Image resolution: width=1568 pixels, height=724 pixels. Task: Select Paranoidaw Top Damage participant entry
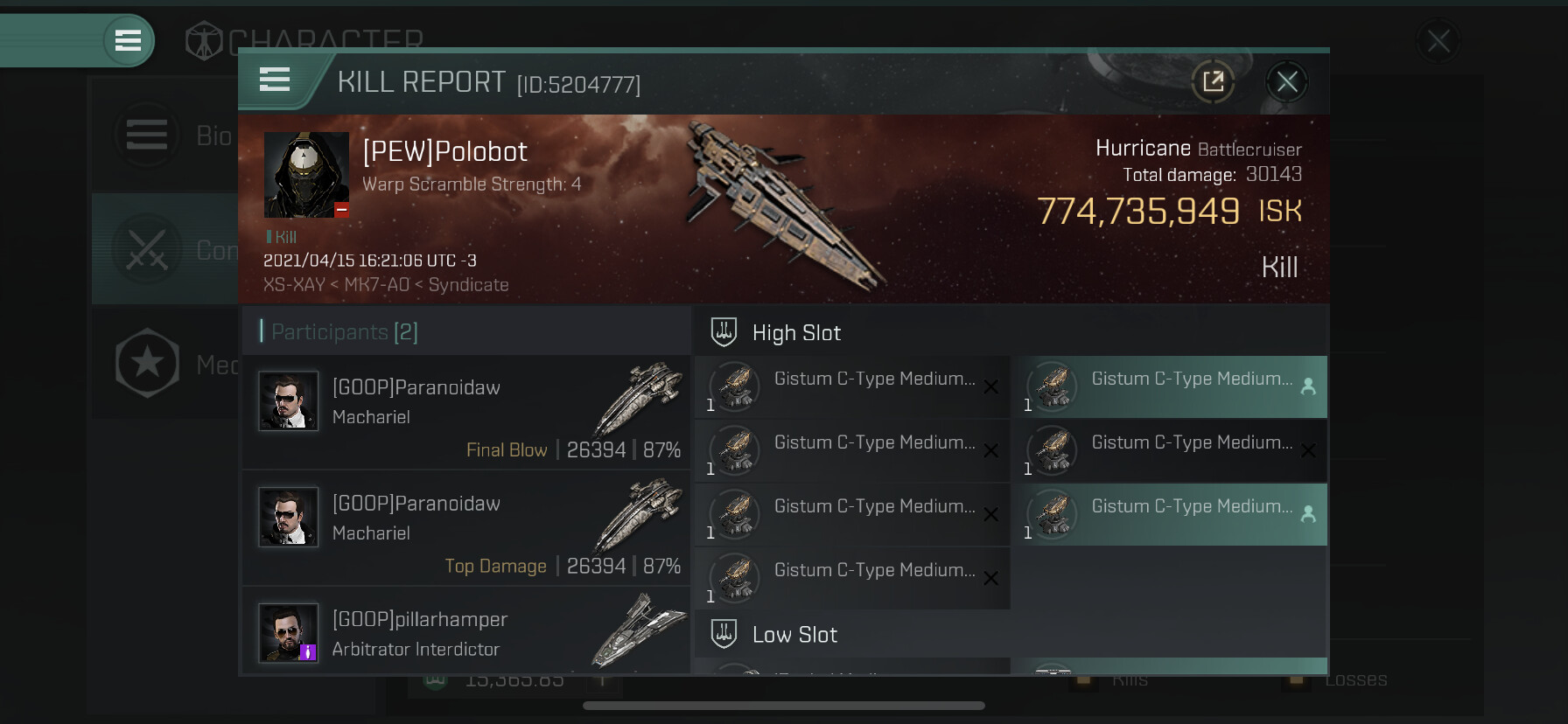click(465, 528)
